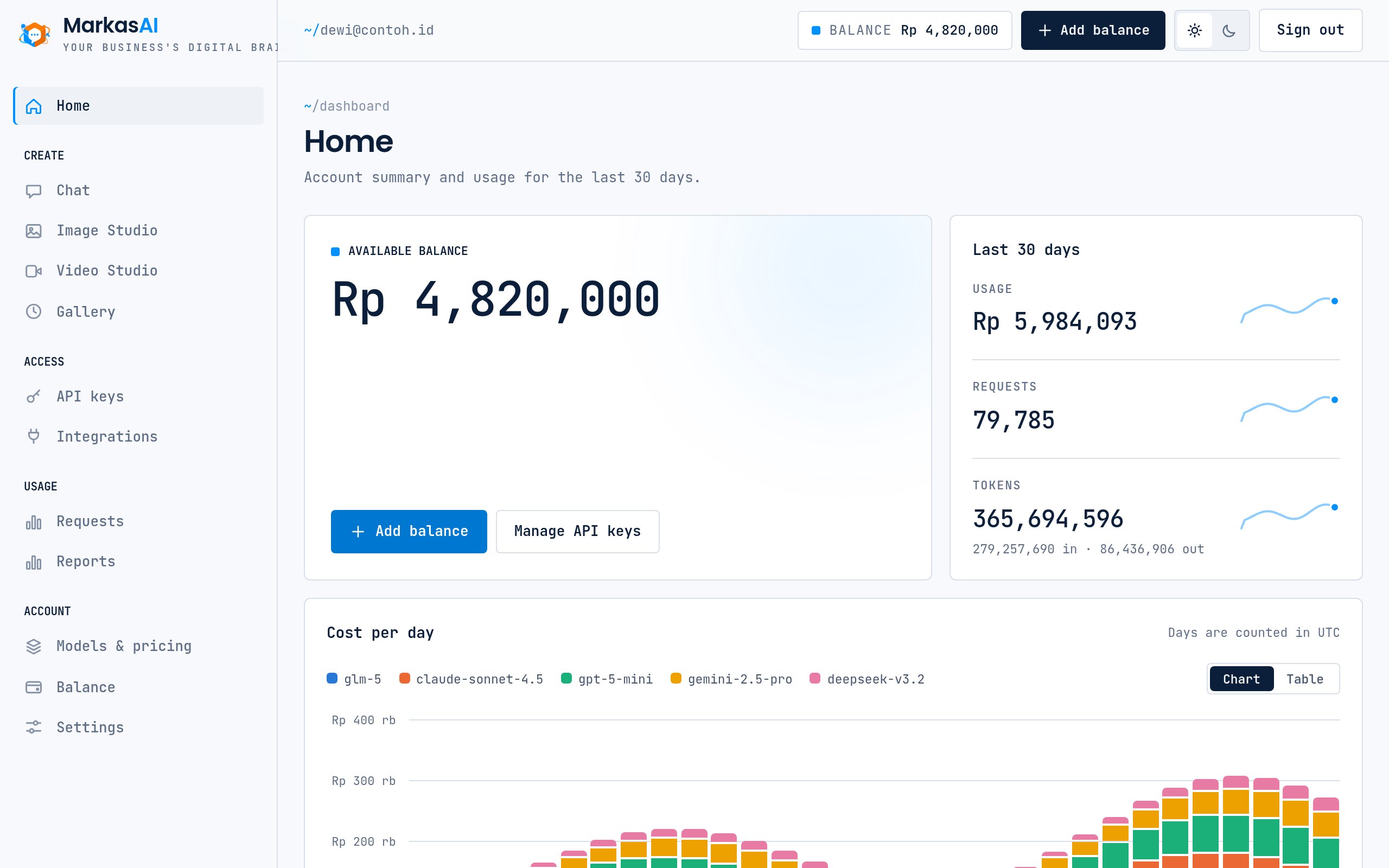Screen dimensions: 1389x868
Task: Click the ~/dewi@contoh.id account path
Action: click(369, 30)
